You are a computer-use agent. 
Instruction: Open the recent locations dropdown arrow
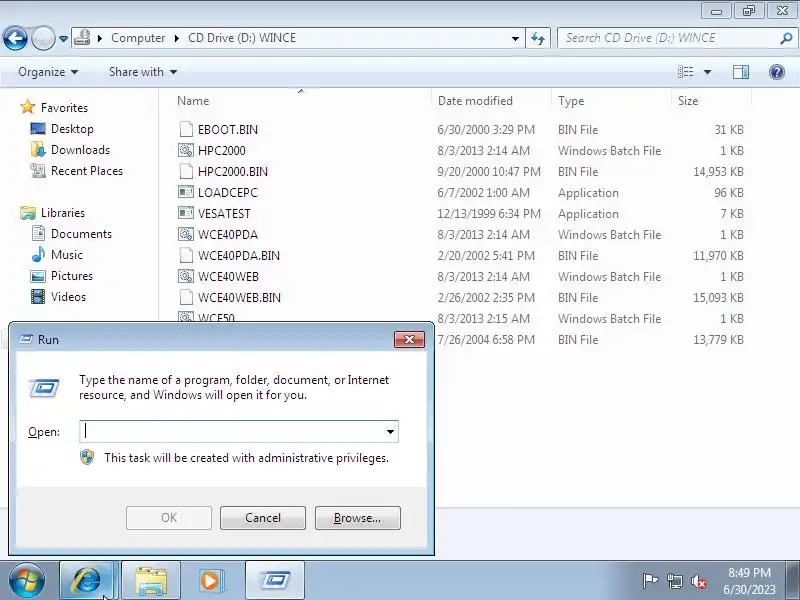[63, 38]
